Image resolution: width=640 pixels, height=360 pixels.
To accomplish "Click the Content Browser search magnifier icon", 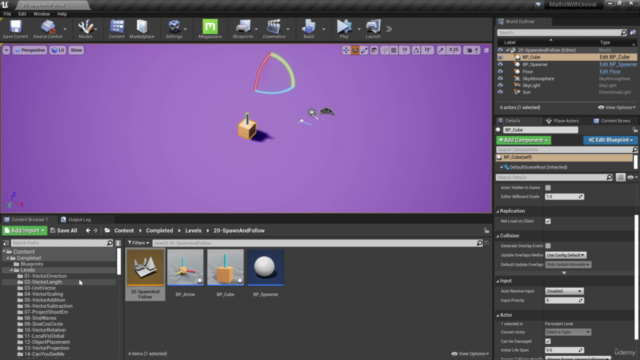I will pyautogui.click(x=480, y=243).
